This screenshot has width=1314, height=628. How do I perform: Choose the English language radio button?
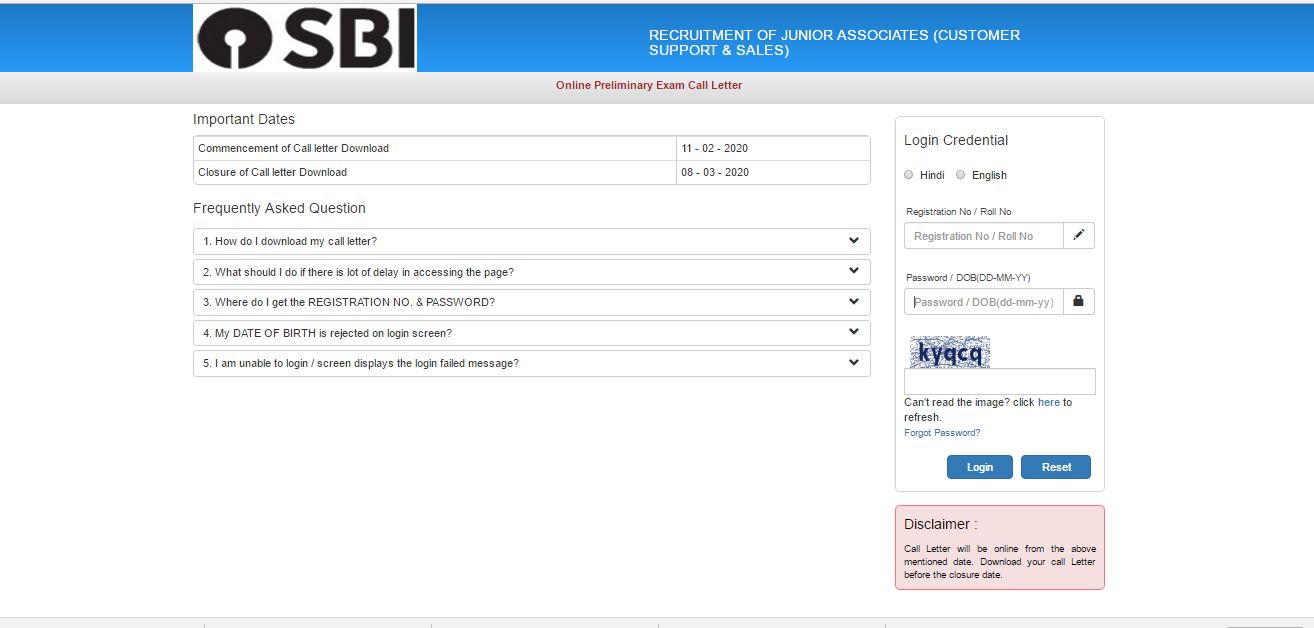(x=961, y=175)
